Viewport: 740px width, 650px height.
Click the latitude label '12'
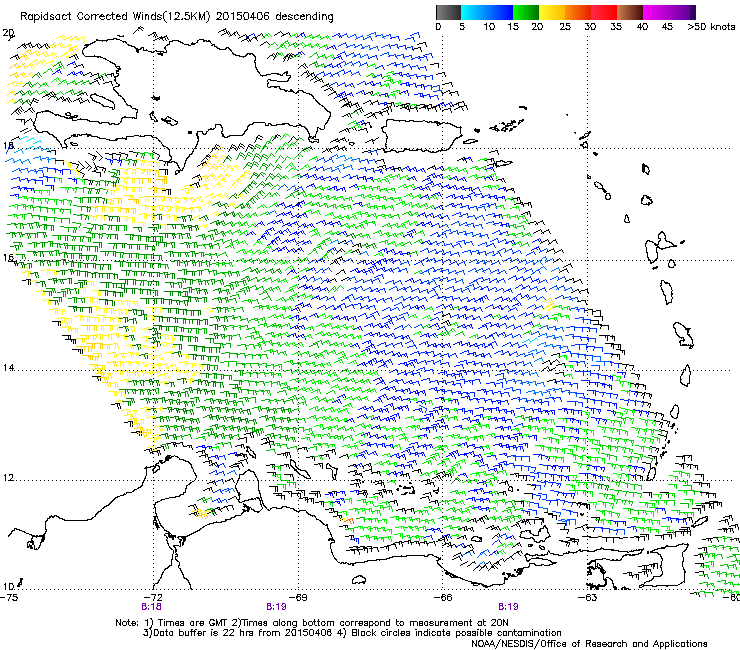(x=8, y=478)
